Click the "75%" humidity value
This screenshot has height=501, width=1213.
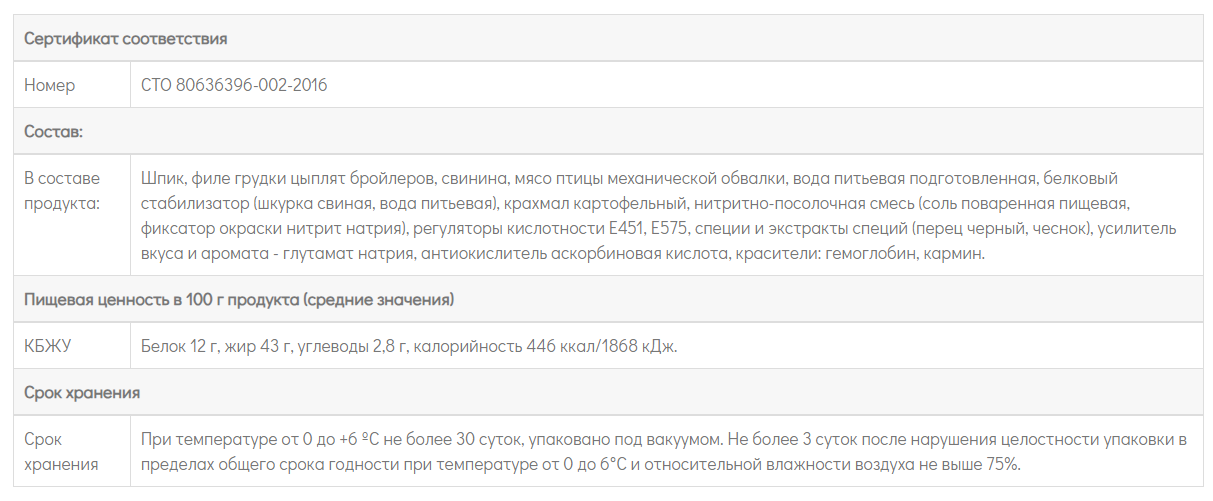coord(1001,464)
